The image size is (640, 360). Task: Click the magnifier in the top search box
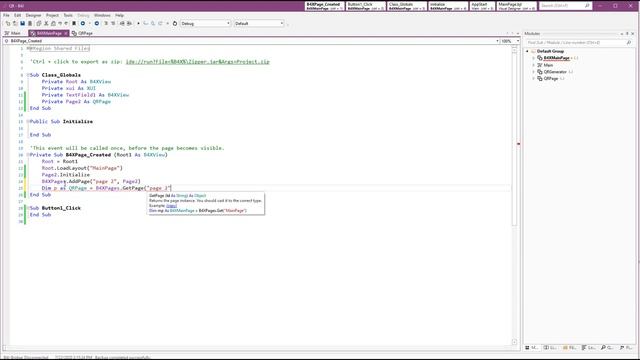pyautogui.click(x=587, y=6)
